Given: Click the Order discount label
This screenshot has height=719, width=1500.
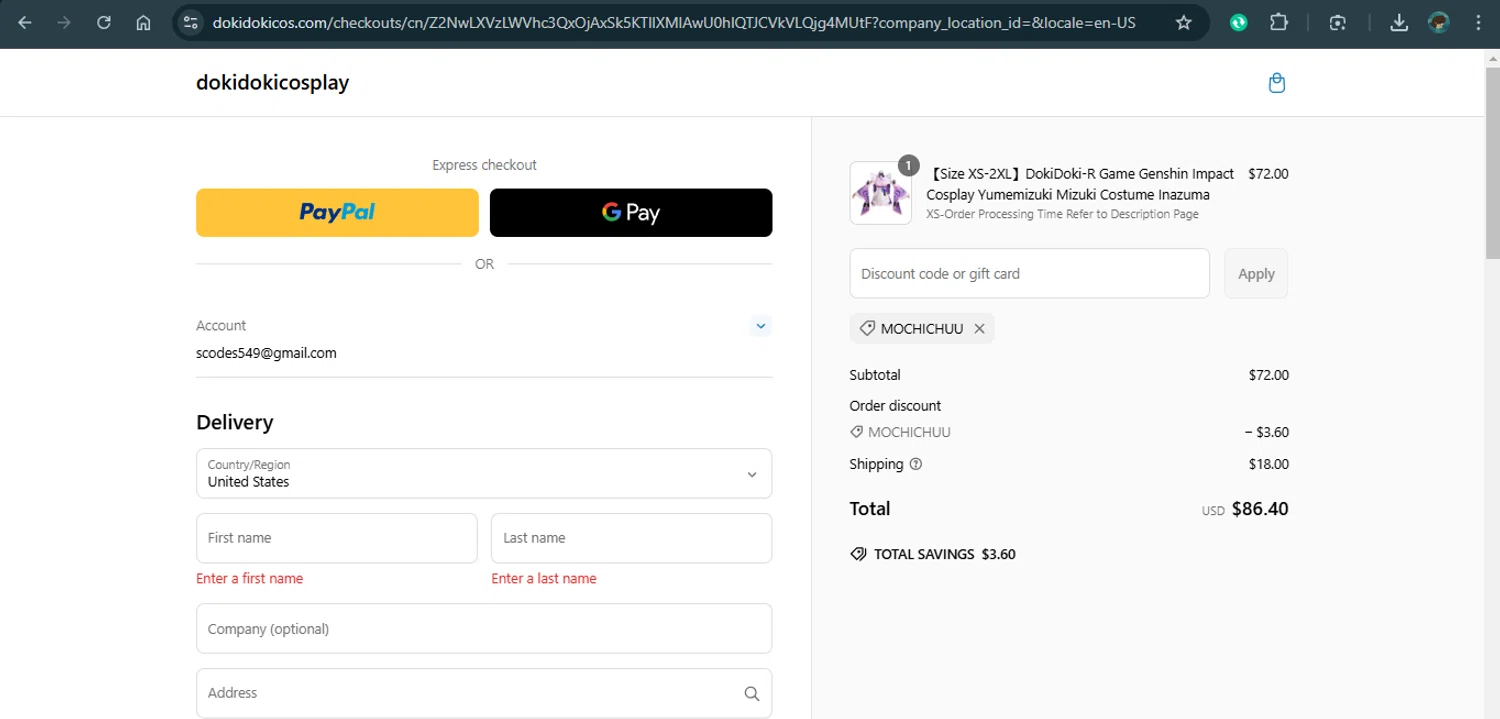Looking at the screenshot, I should click(x=895, y=406).
